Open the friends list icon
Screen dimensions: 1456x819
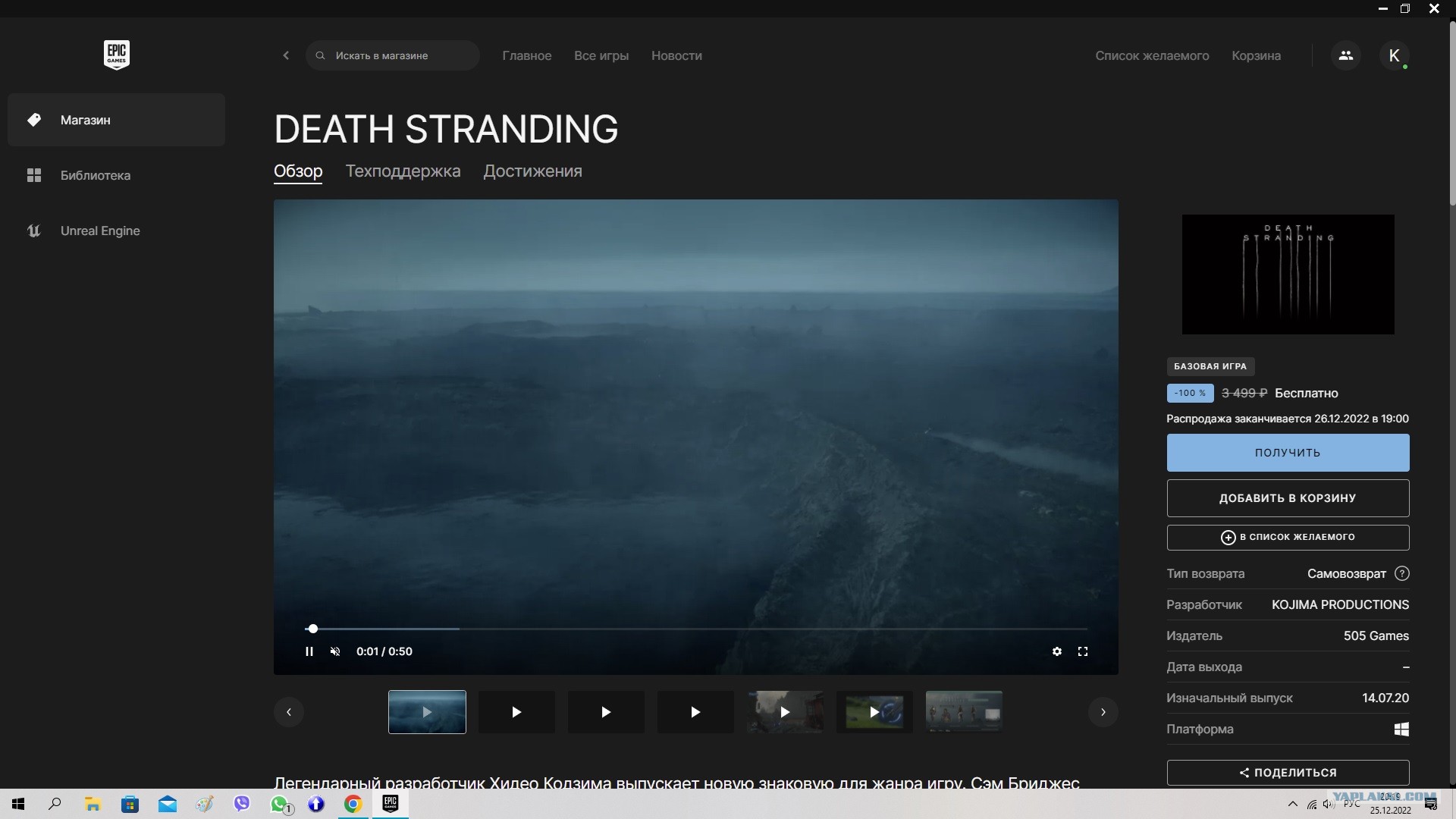coord(1346,55)
